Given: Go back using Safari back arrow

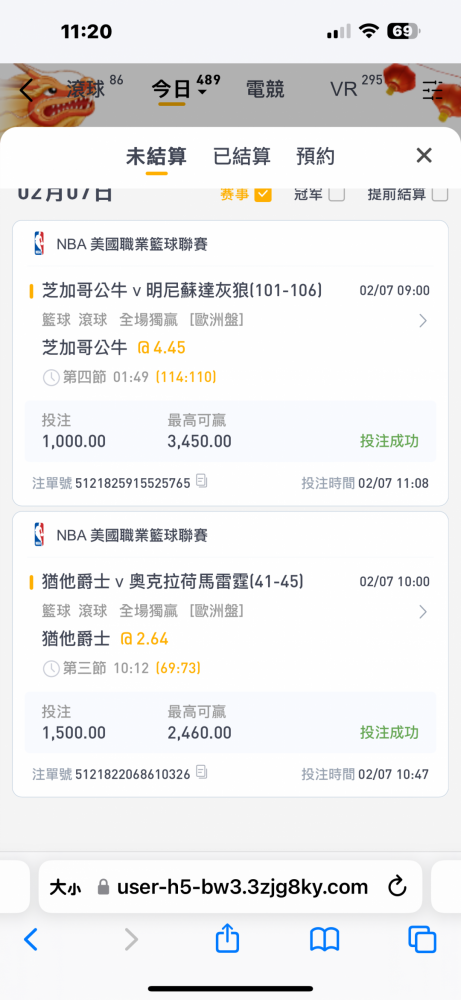Looking at the screenshot, I should tap(31, 939).
